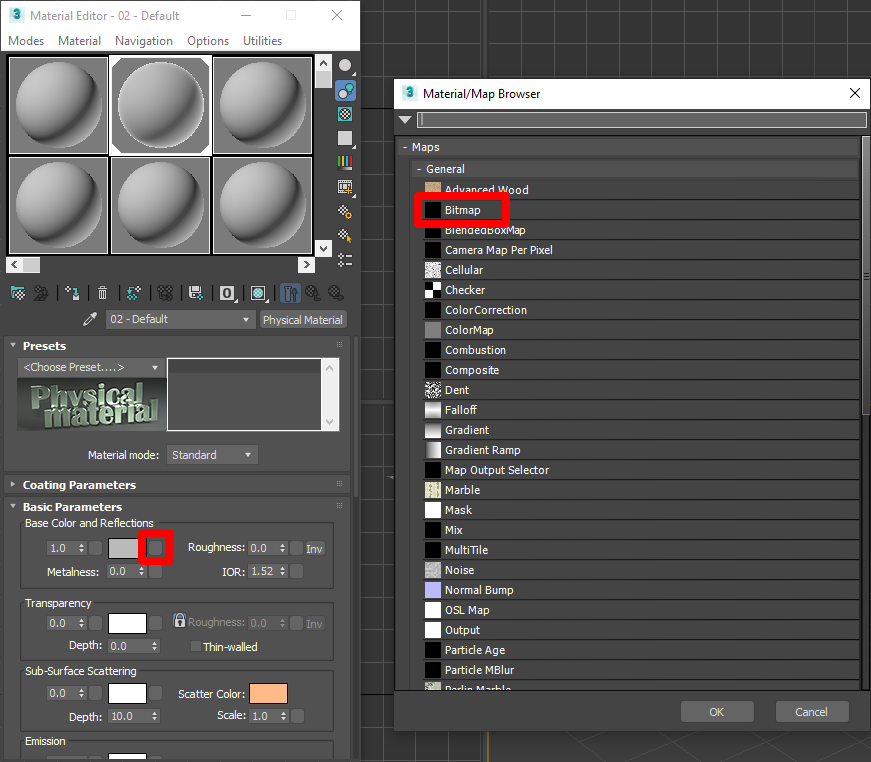Toggle Show End Result icon
This screenshot has width=871, height=762.
(291, 293)
